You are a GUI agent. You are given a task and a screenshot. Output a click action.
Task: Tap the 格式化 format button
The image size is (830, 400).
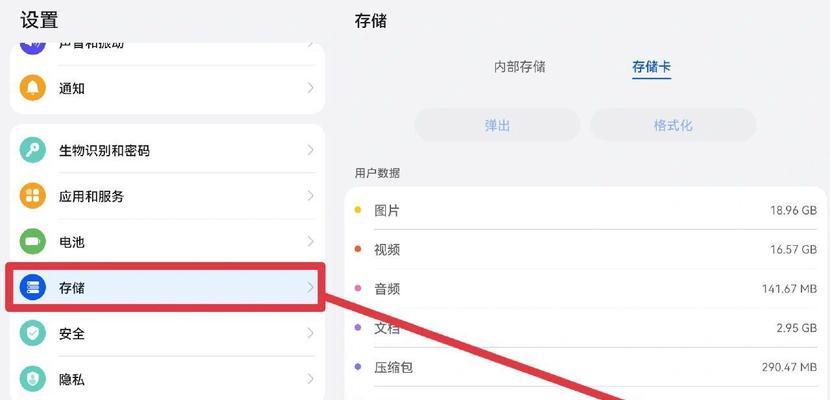673,125
